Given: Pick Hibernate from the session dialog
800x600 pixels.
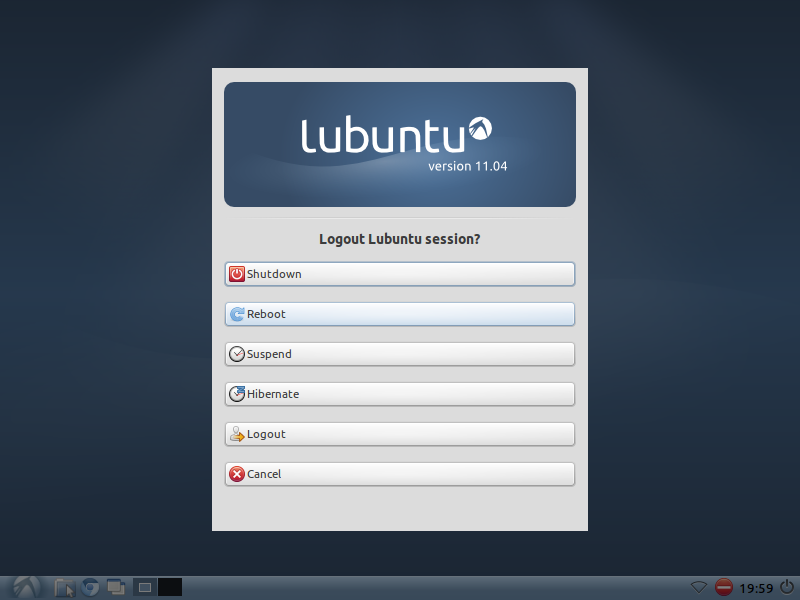Looking at the screenshot, I should coord(399,394).
